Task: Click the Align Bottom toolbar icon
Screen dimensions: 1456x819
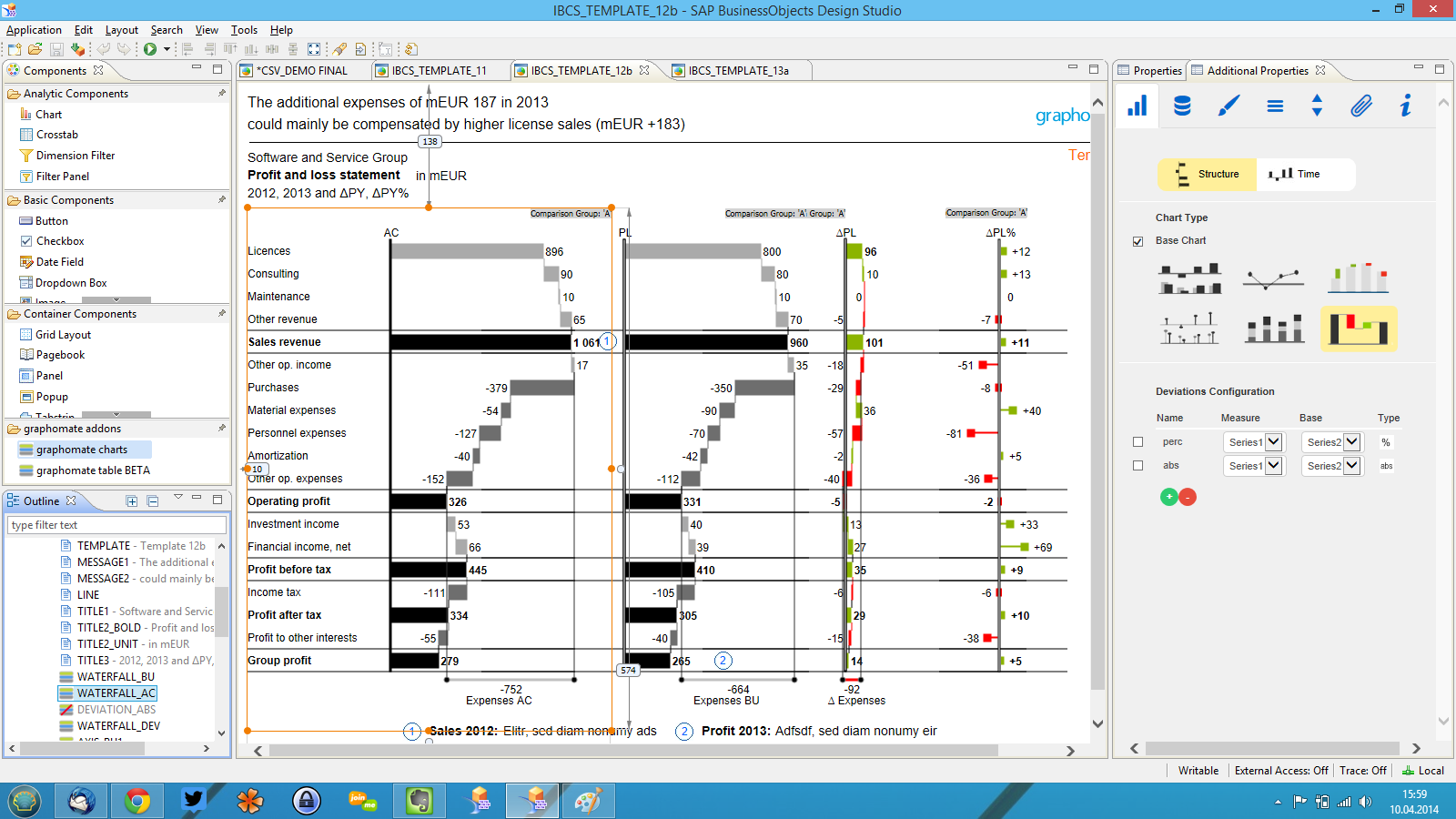Action: 251,49
